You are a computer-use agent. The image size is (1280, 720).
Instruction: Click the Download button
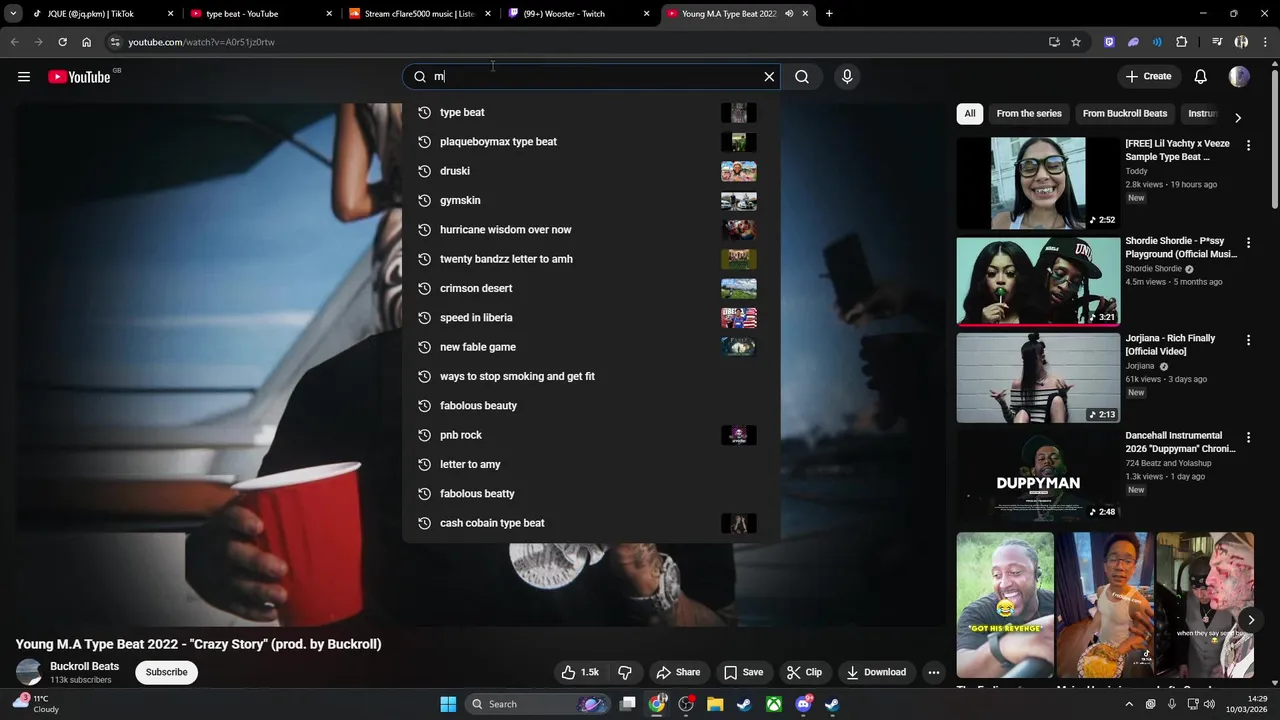(876, 672)
